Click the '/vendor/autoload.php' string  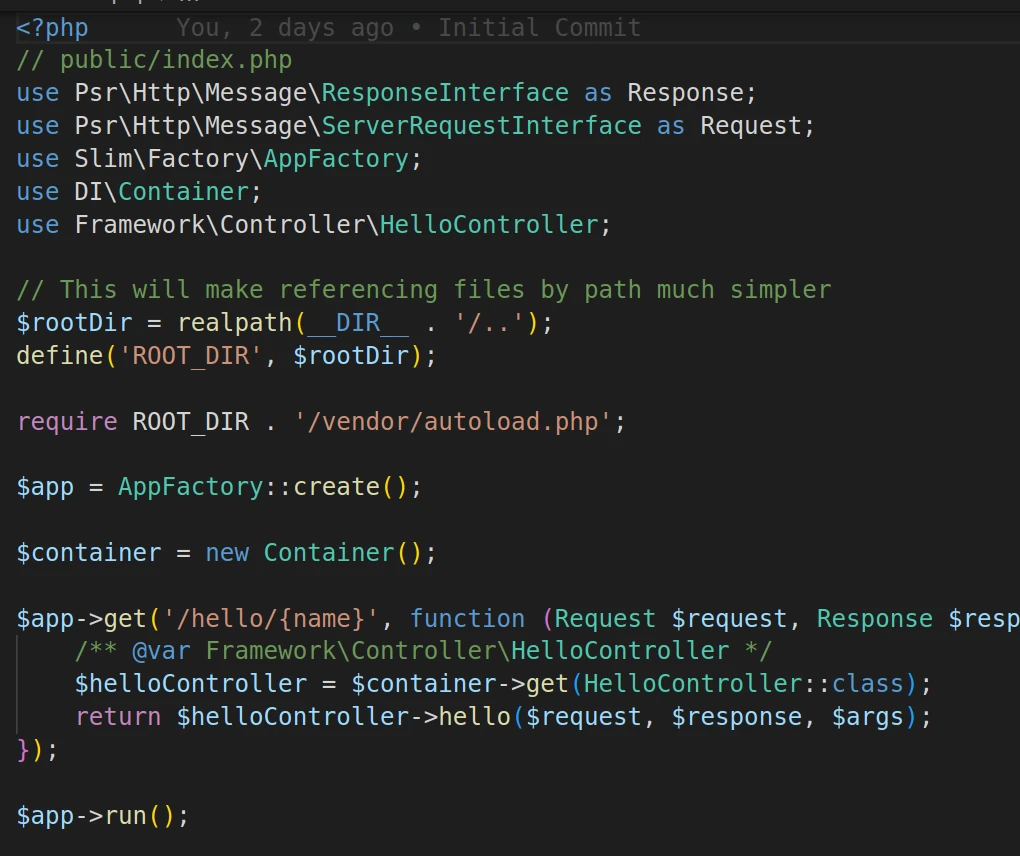(x=453, y=421)
